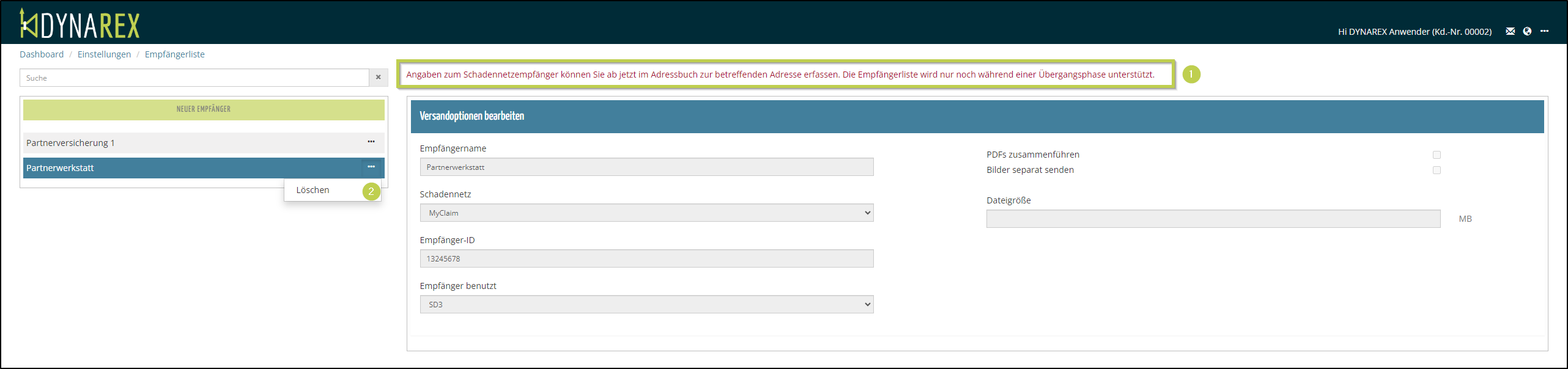Viewport: 1568px width, 369px height.
Task: Open the mail envelope icon
Action: click(1510, 31)
